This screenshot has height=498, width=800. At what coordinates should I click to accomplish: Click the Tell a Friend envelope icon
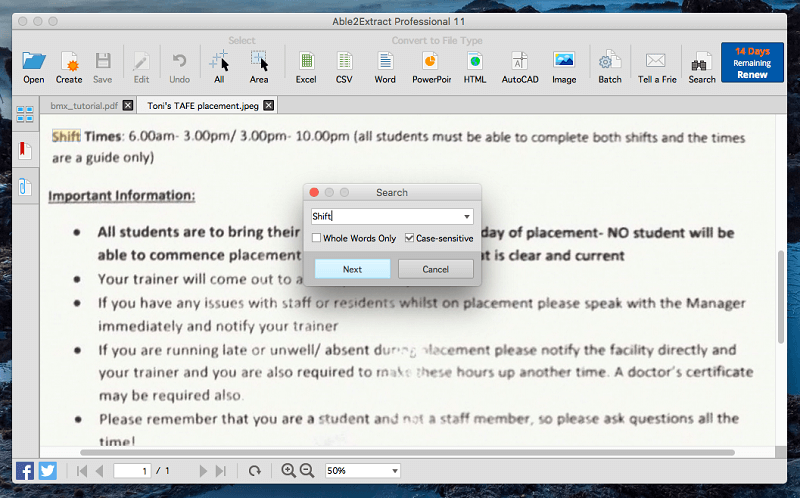pyautogui.click(x=656, y=61)
